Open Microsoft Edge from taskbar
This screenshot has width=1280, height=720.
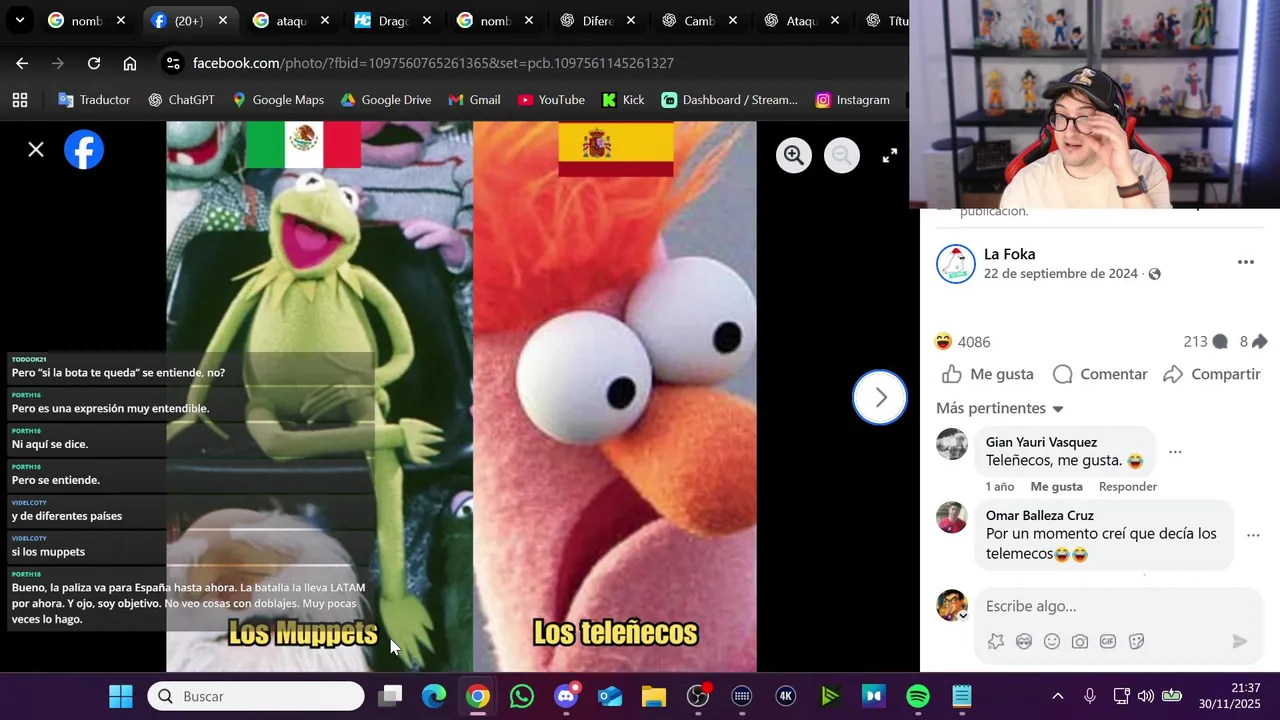[434, 696]
